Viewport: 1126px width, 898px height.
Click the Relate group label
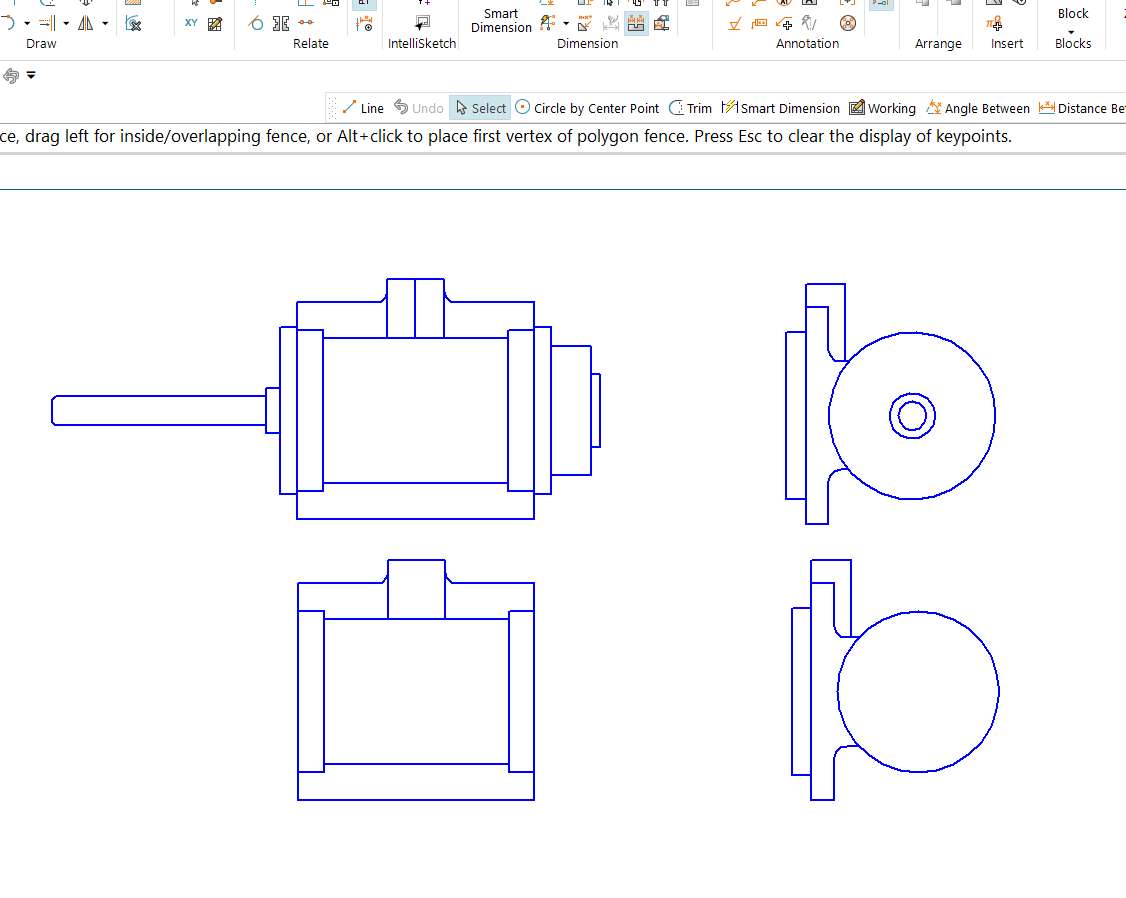pyautogui.click(x=311, y=43)
